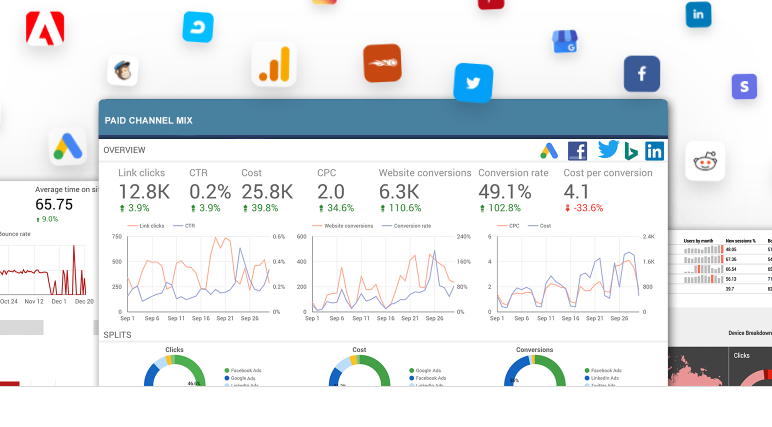Click the purple Stripe icon
The image size is (772, 427).
coord(743,86)
